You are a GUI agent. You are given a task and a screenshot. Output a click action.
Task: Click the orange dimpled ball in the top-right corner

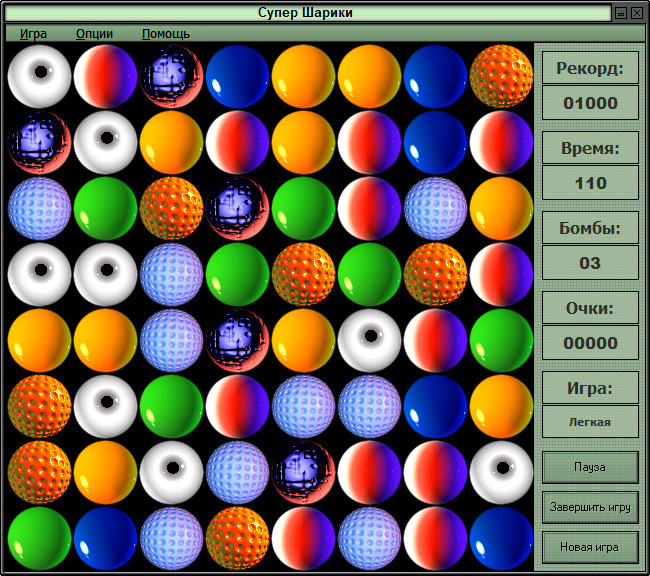click(501, 76)
